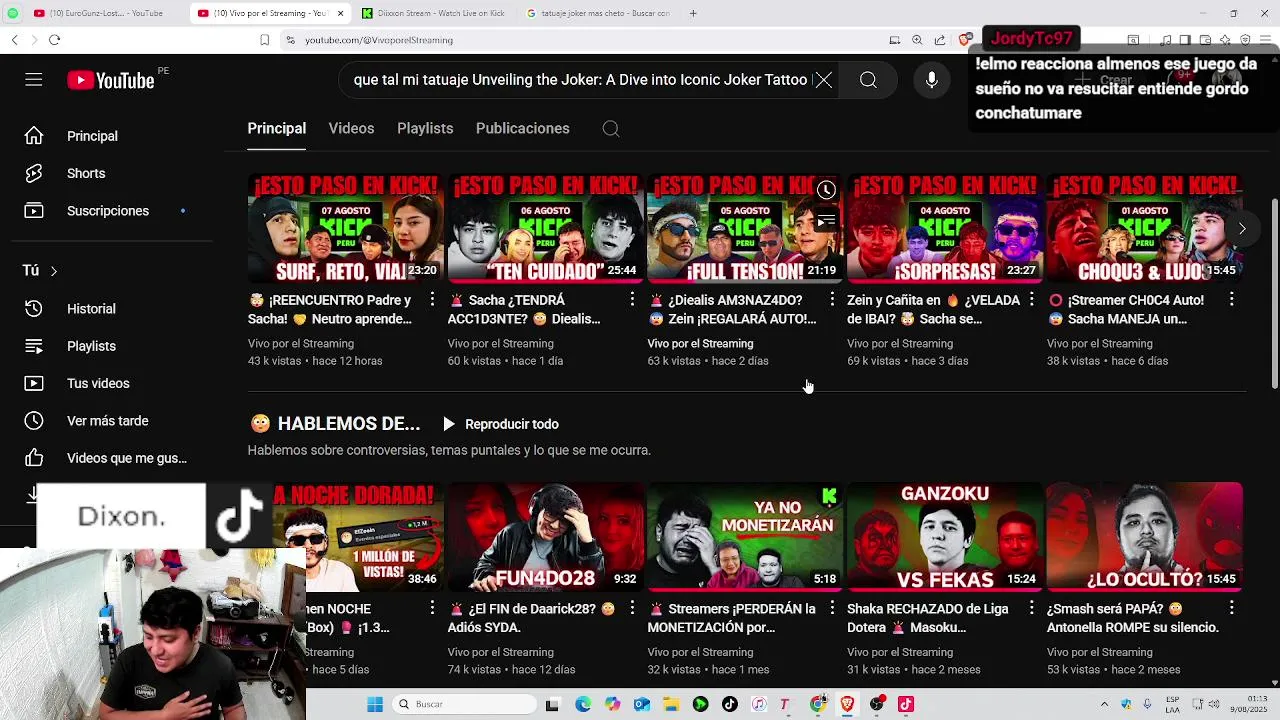1280x720 pixels.
Task: Open options menu for ¿Dealis AM3NAZ4DO? video
Action: coord(832,300)
